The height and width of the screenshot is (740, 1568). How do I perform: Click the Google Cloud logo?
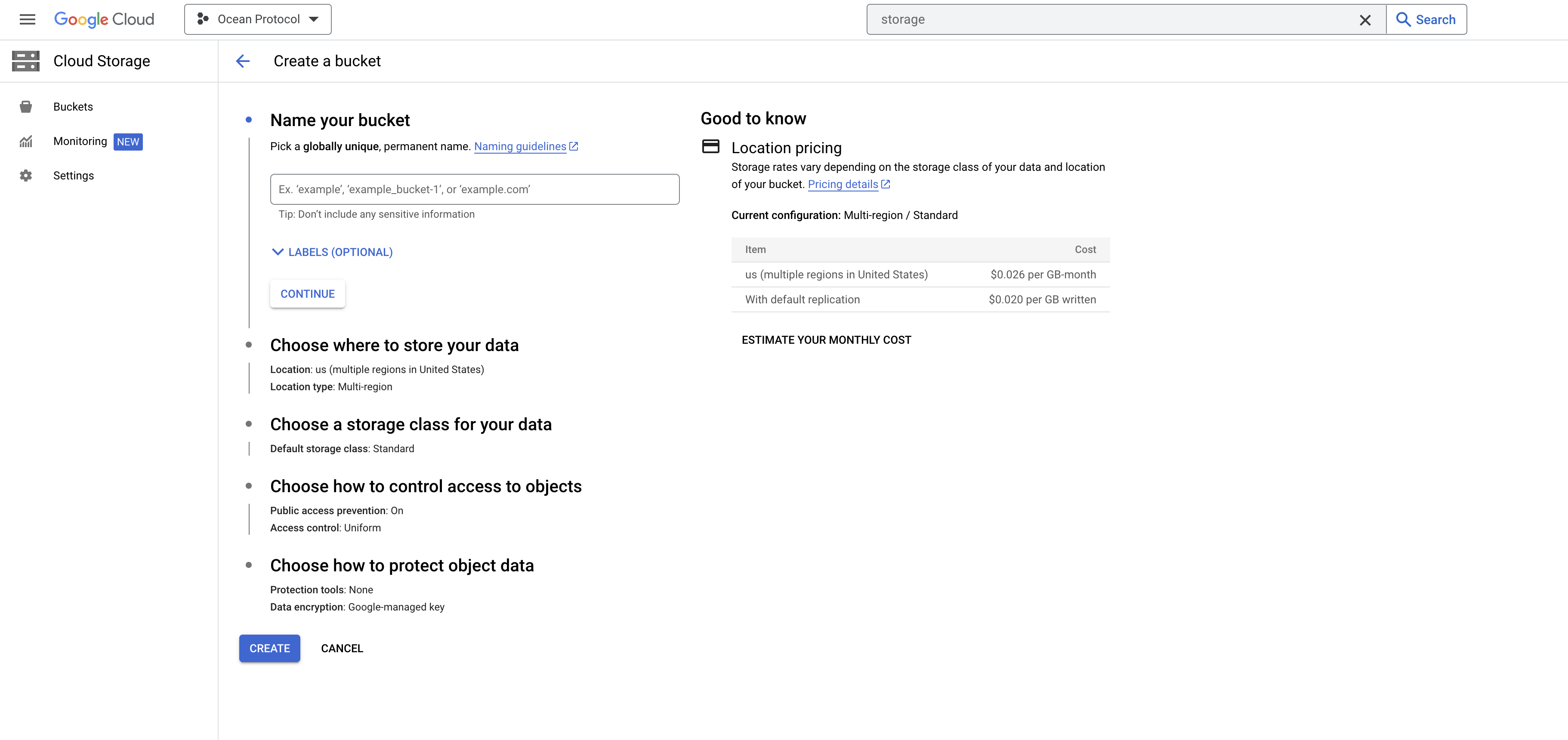click(x=104, y=19)
